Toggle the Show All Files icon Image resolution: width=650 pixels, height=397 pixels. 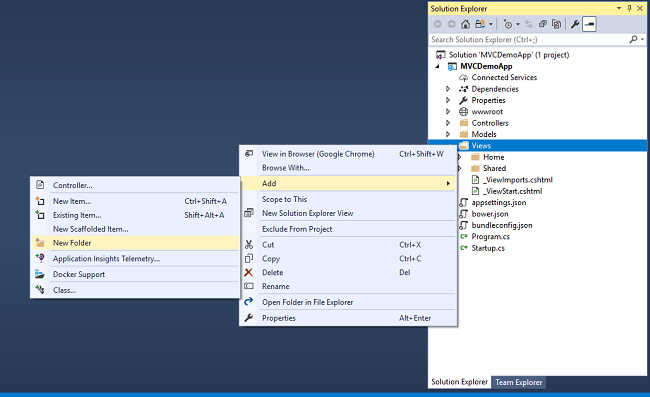[557, 24]
